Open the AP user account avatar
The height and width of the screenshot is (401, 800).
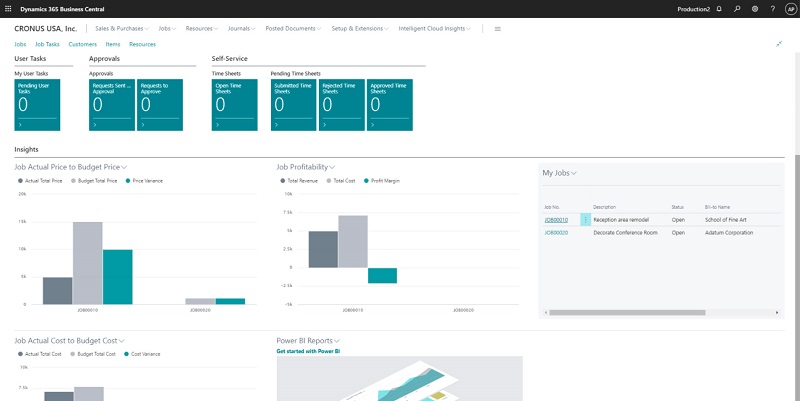(x=790, y=8)
